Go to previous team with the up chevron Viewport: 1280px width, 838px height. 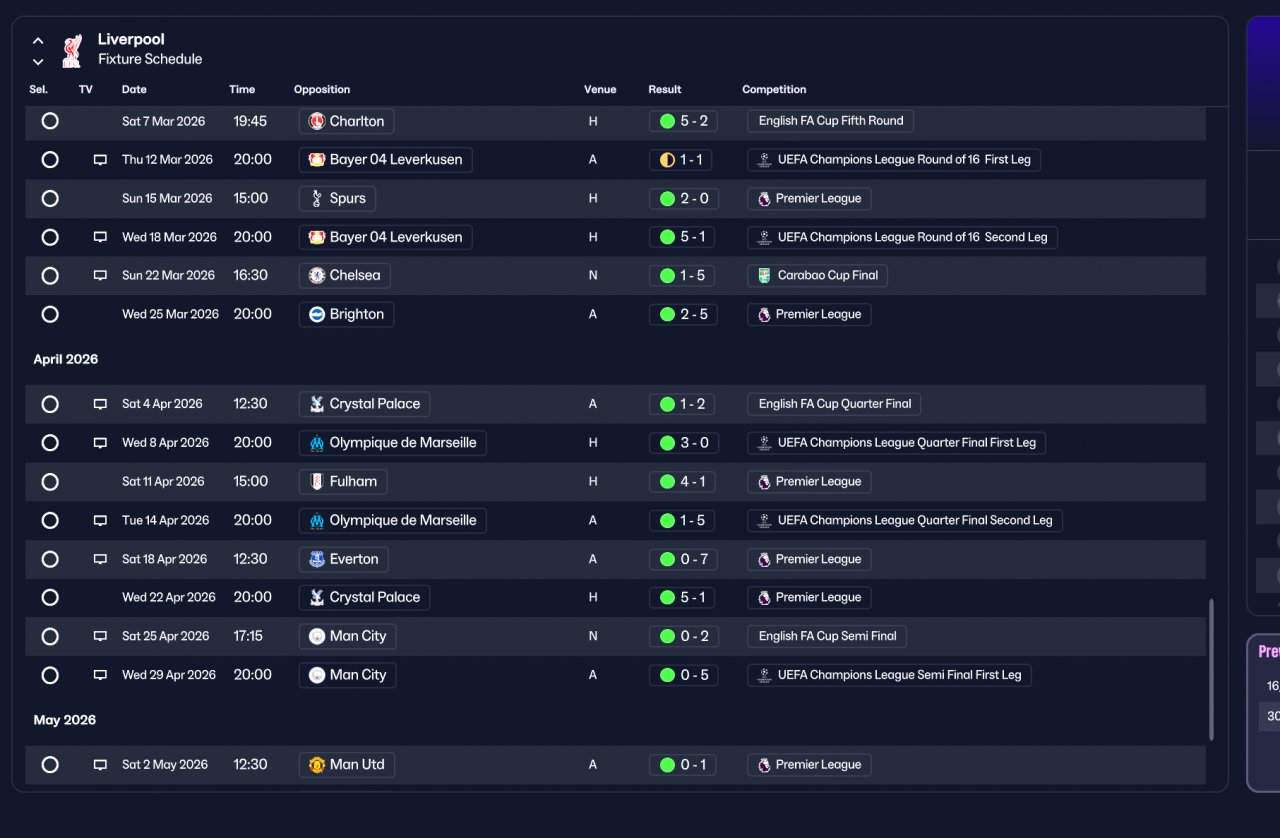38,41
